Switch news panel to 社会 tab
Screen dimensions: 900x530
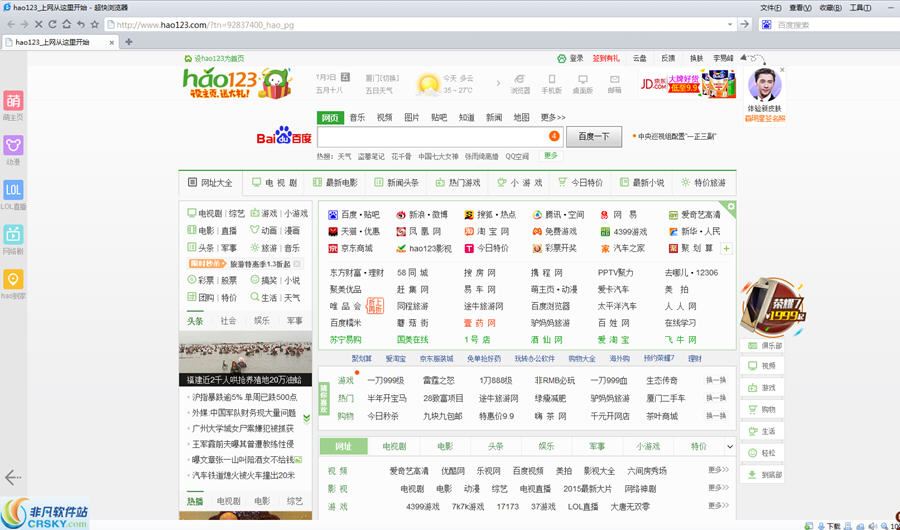228,320
